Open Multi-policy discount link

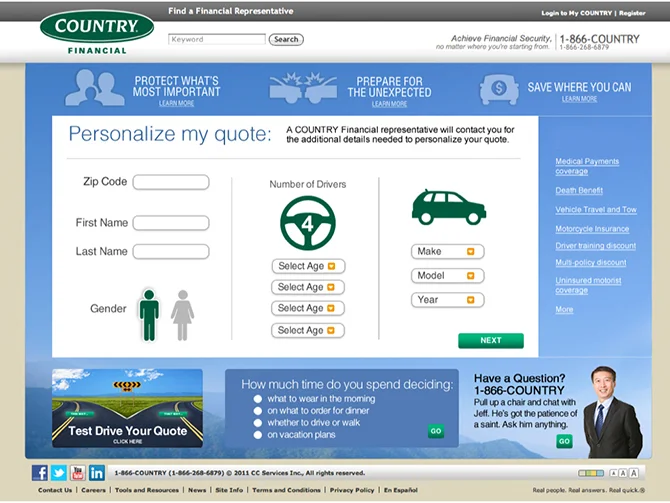click(x=591, y=262)
